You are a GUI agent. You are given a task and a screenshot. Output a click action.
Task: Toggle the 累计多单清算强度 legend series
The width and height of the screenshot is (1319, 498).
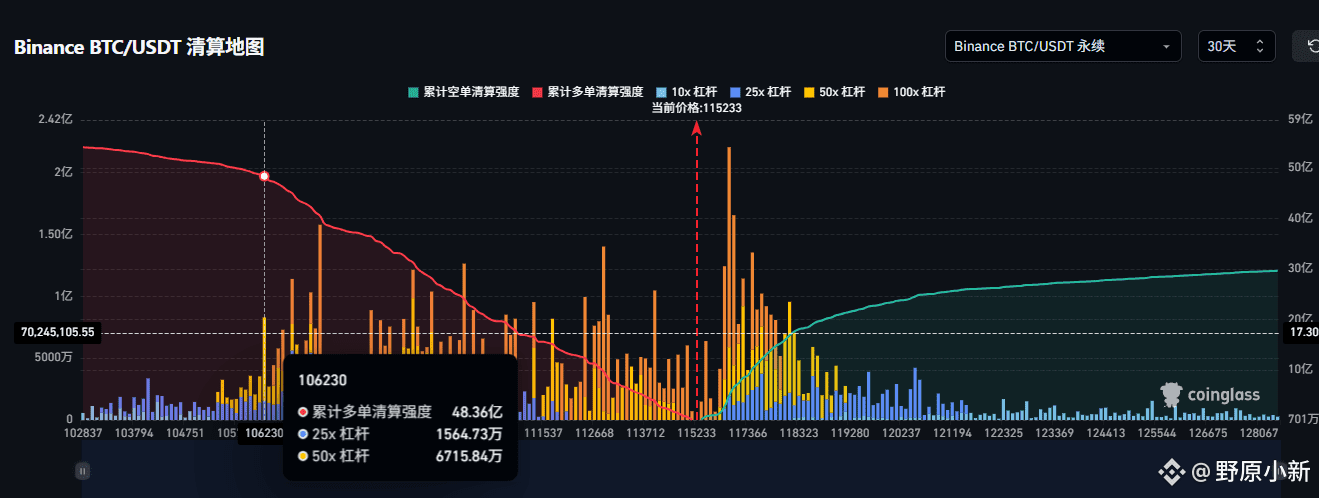point(587,92)
